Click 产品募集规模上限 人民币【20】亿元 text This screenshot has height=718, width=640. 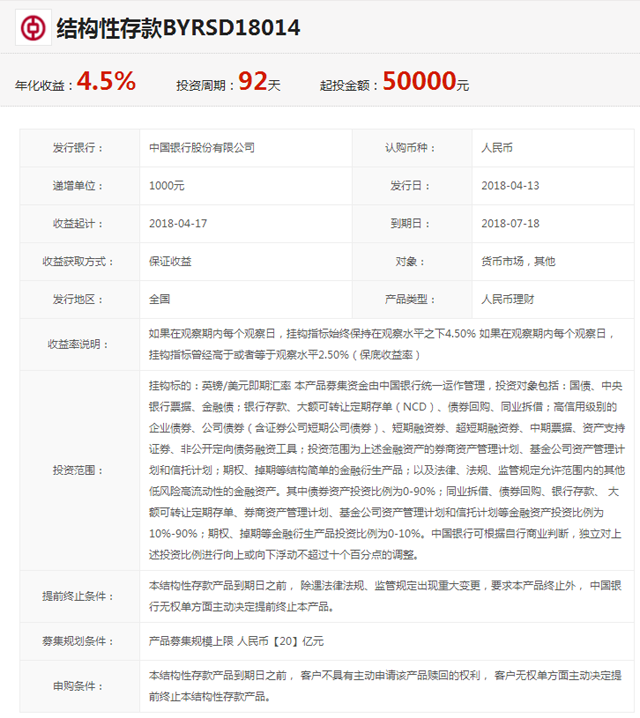(236, 641)
